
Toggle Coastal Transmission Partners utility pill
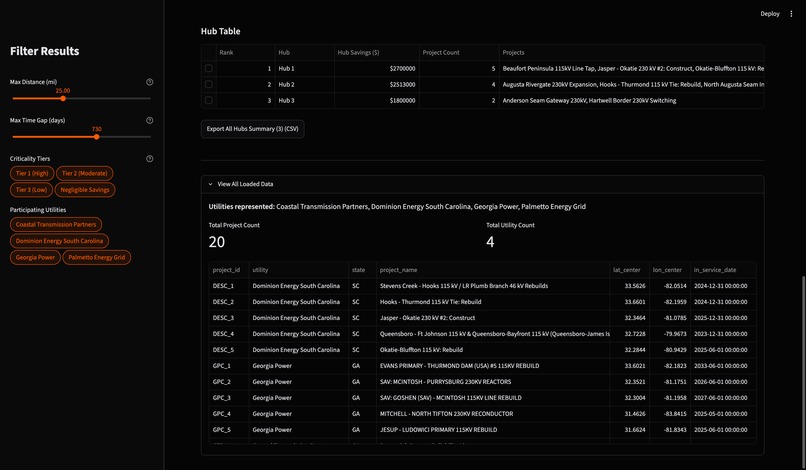click(x=56, y=224)
